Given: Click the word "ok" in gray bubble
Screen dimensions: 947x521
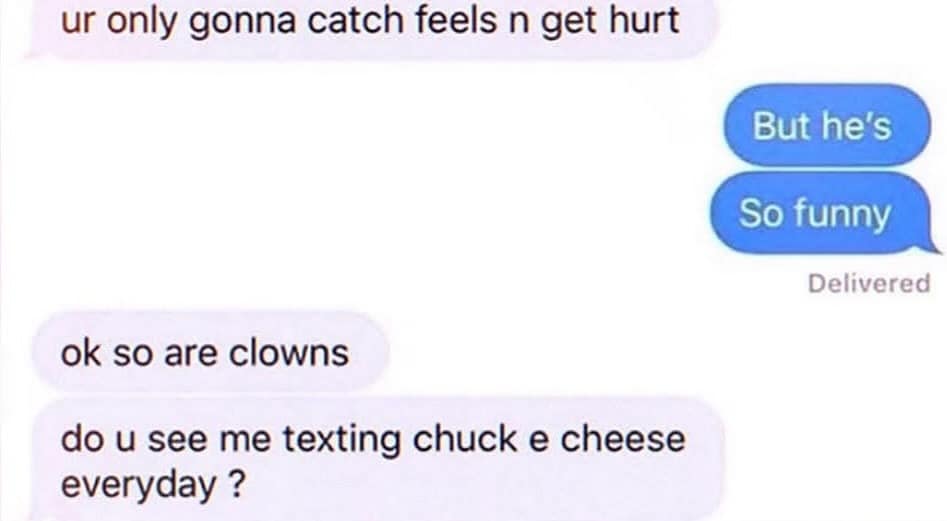Looking at the screenshot, I should [x=80, y=353].
